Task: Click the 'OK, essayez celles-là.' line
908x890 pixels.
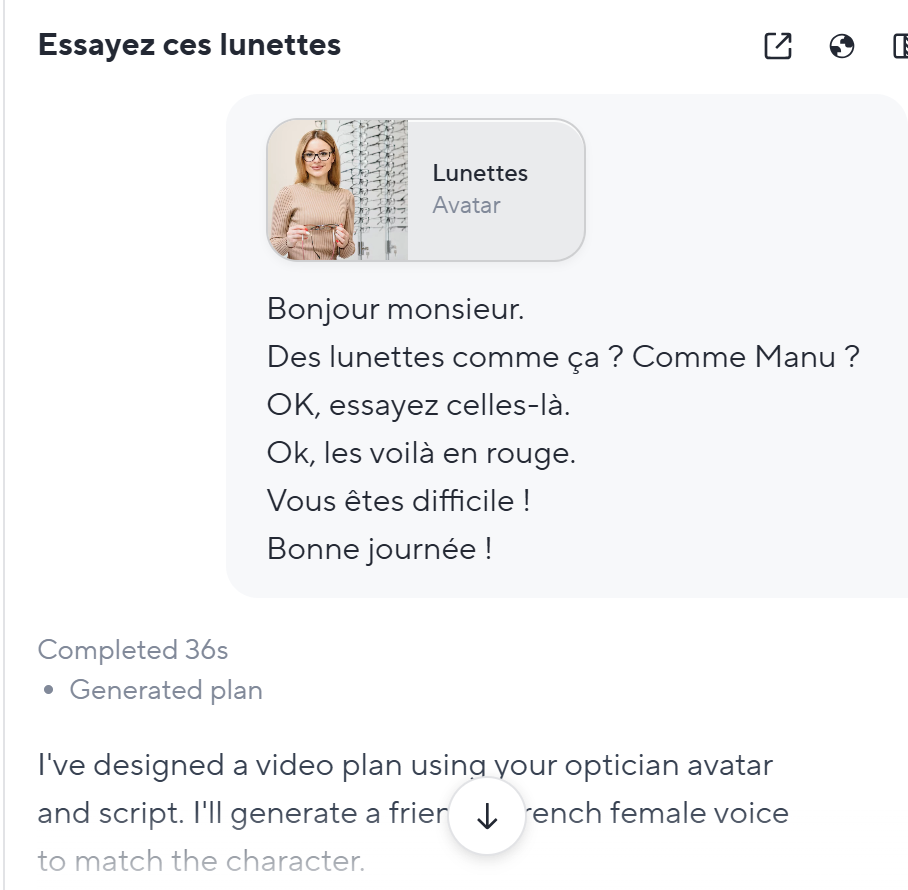Action: click(x=418, y=405)
